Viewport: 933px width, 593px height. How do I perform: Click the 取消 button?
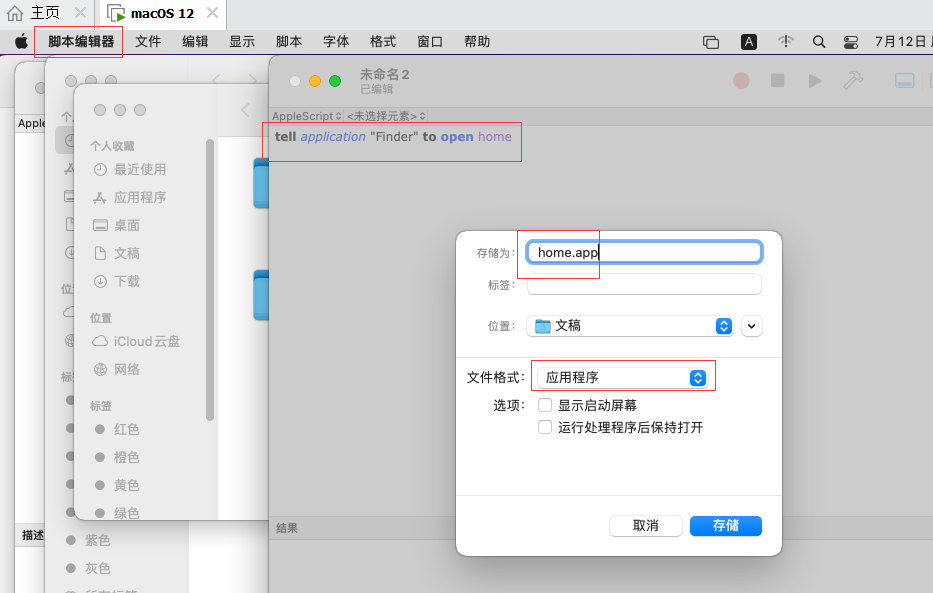646,526
